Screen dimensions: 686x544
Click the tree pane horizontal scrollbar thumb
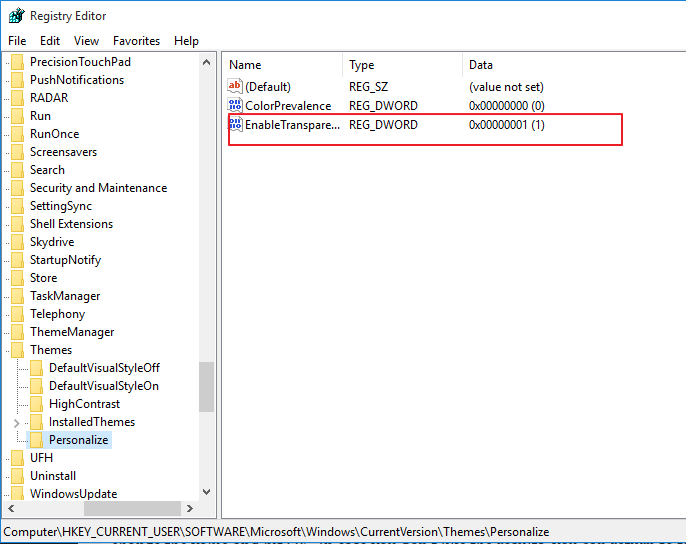click(x=132, y=508)
